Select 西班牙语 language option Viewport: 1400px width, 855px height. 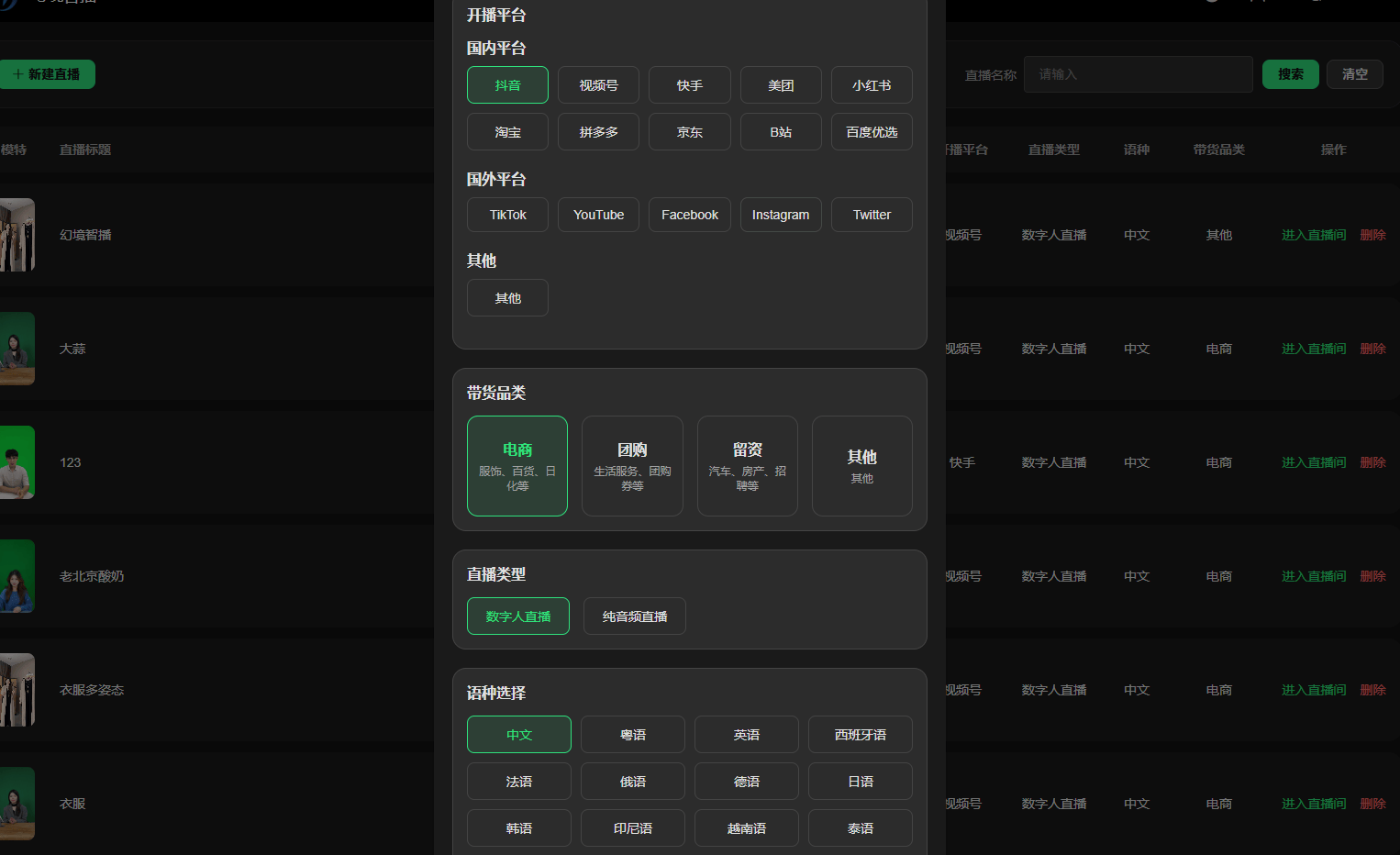860,735
